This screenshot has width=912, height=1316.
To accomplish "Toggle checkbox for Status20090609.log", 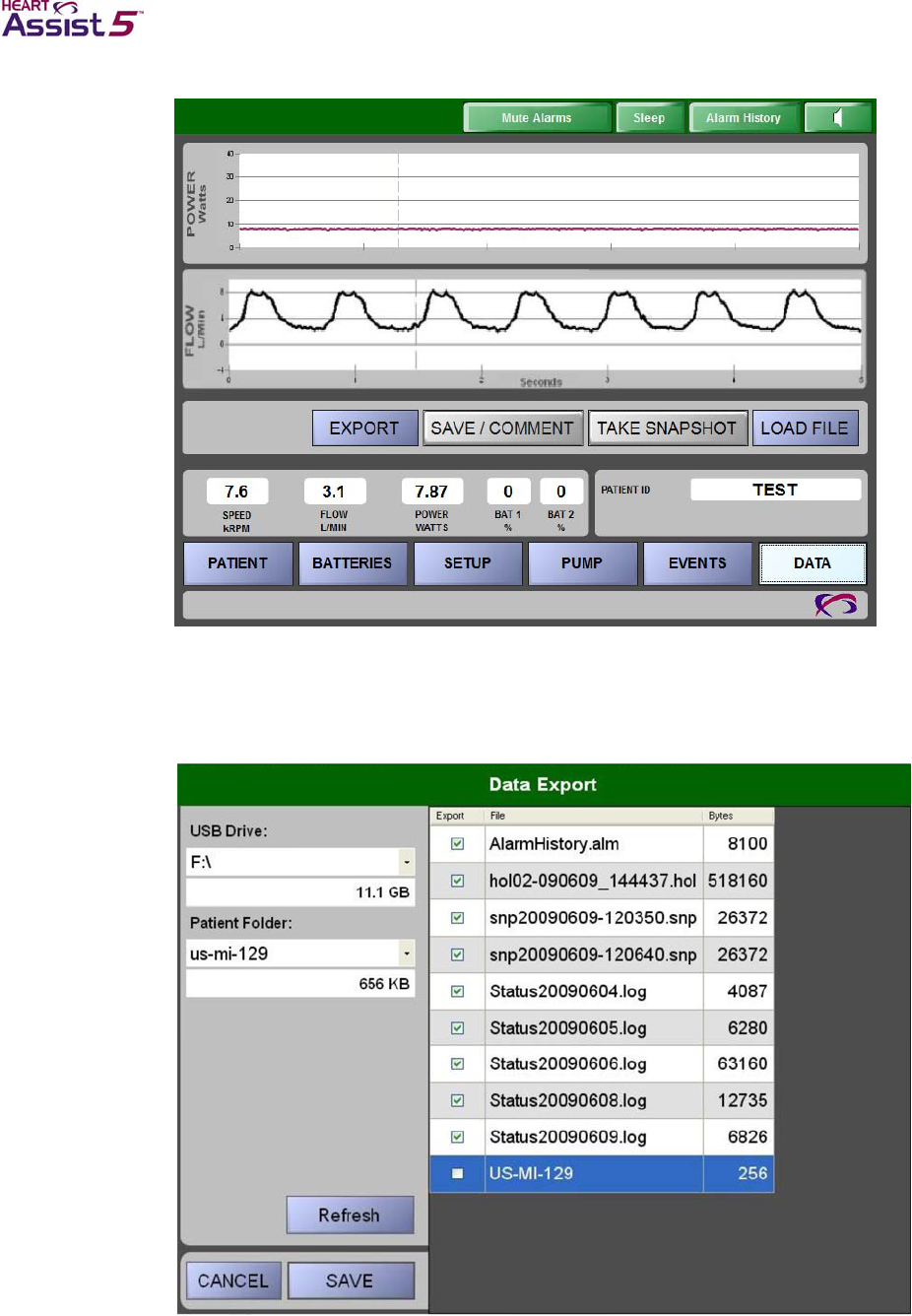I will click(x=457, y=1137).
